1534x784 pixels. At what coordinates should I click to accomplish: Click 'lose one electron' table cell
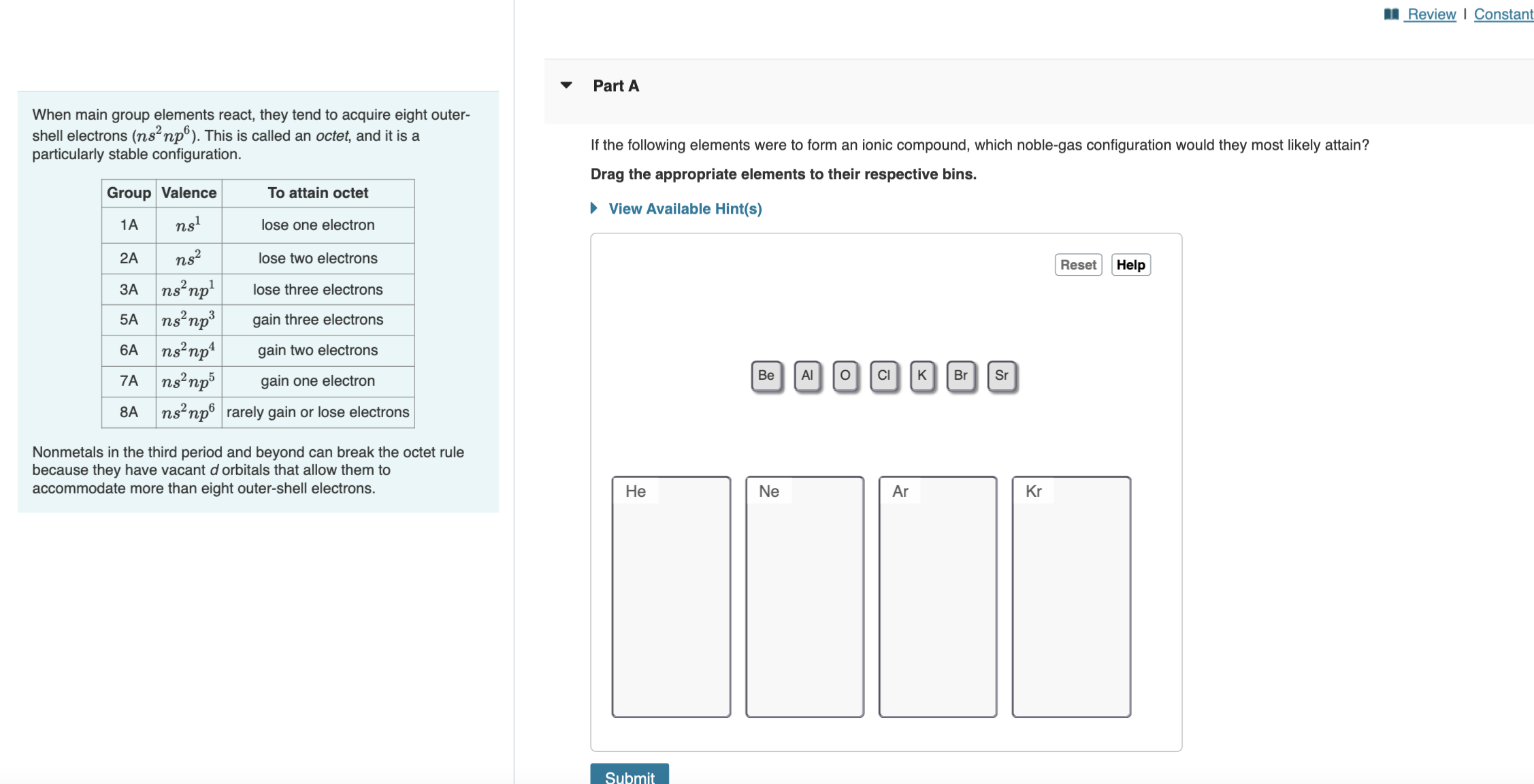pos(318,225)
